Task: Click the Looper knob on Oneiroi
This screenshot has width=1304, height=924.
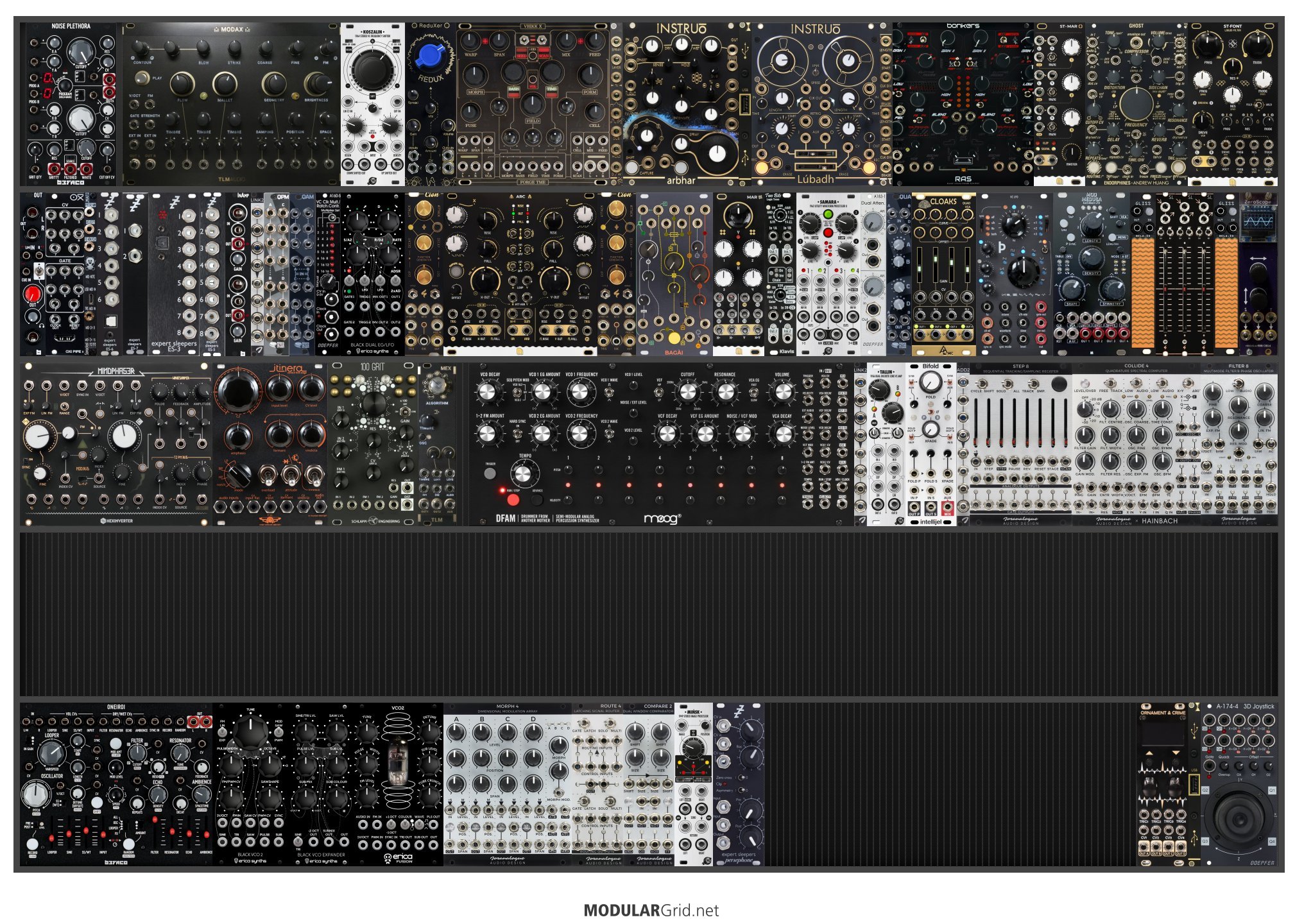Action: point(51,753)
